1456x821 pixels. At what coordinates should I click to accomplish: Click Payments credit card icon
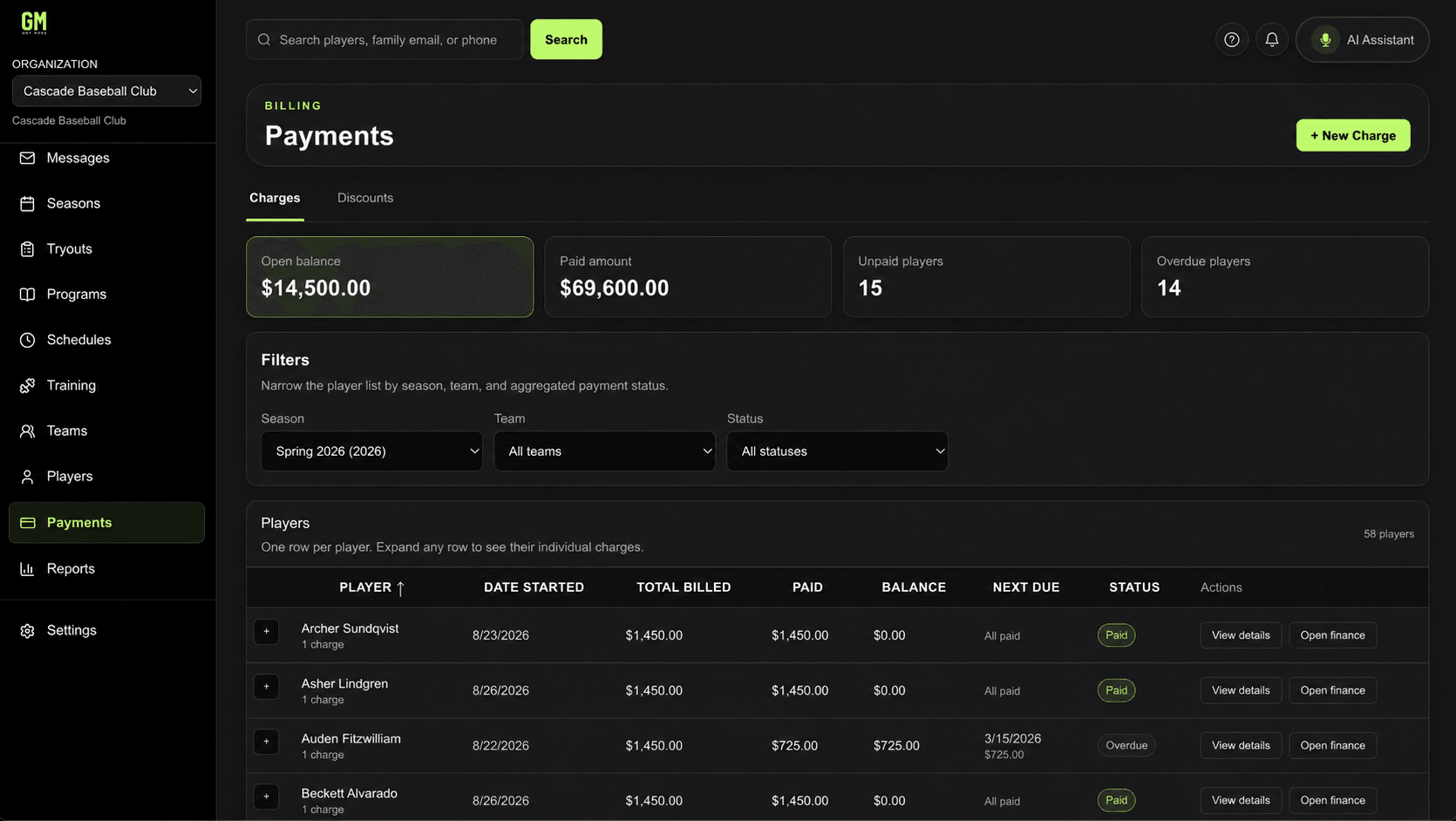click(x=28, y=522)
